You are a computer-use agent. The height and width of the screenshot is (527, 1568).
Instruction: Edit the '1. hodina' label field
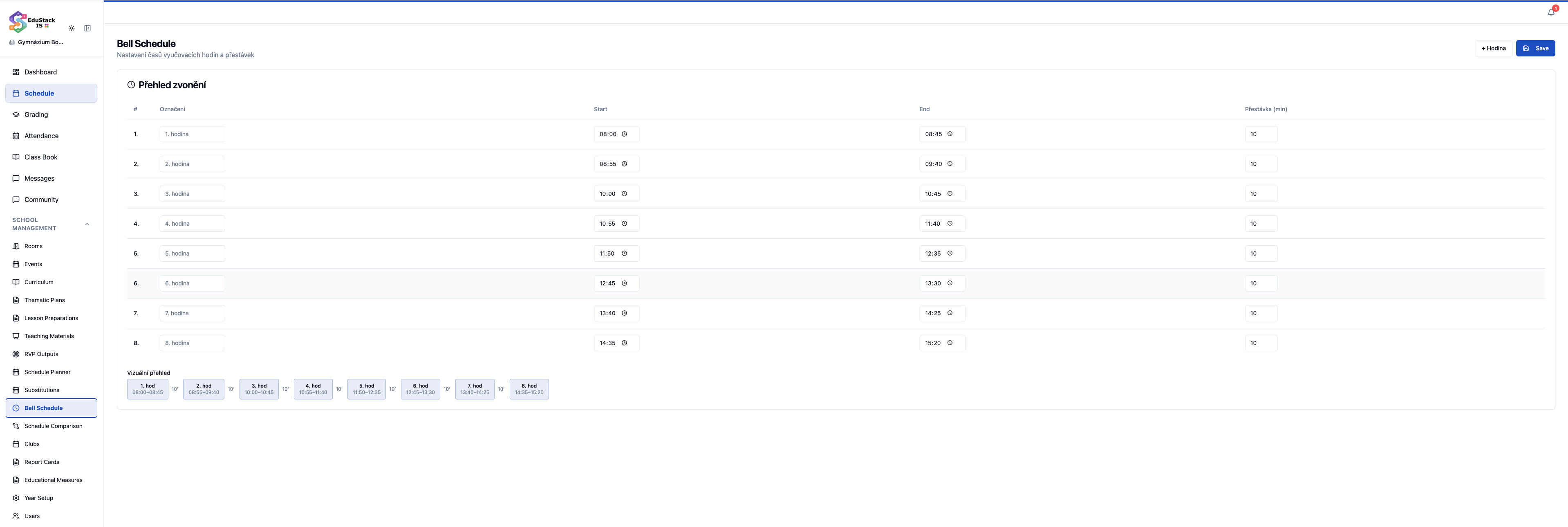tap(193, 134)
